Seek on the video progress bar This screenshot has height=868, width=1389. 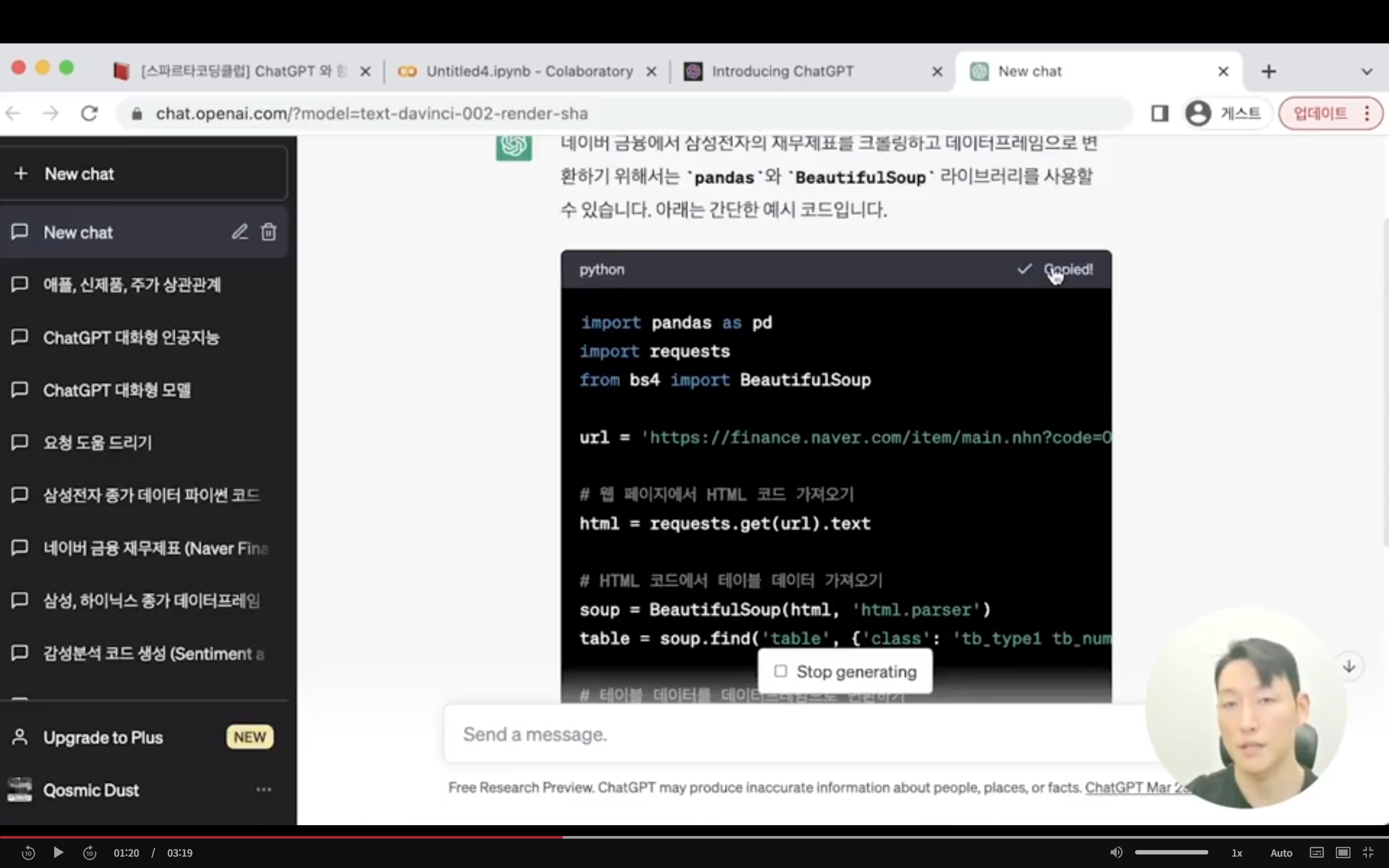pos(694,837)
